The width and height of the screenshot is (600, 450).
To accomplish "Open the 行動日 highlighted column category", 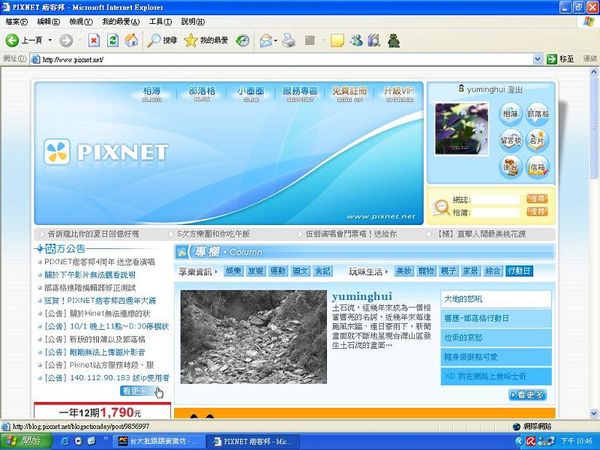I will 519,271.
